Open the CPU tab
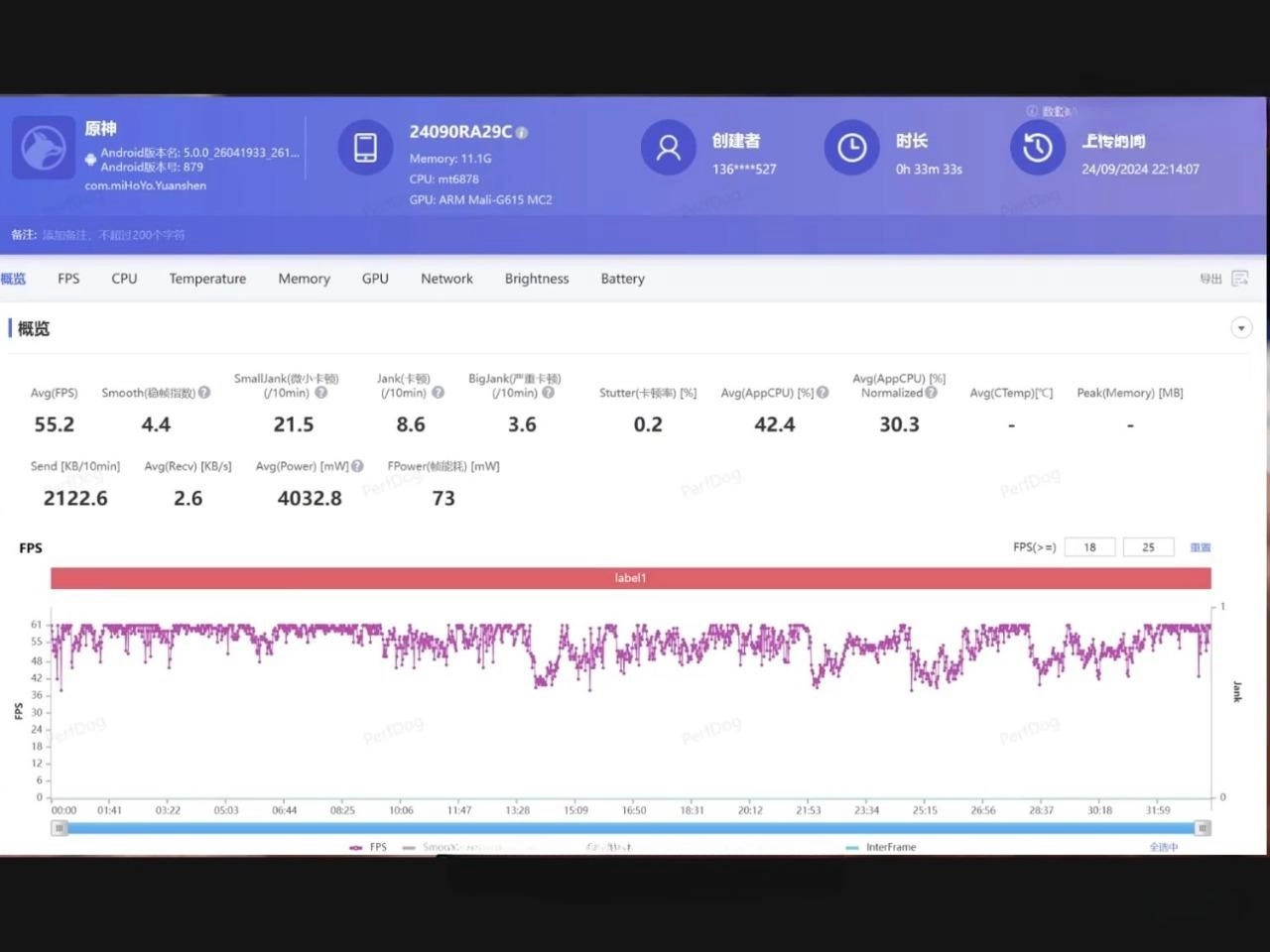1270x952 pixels. tap(124, 279)
